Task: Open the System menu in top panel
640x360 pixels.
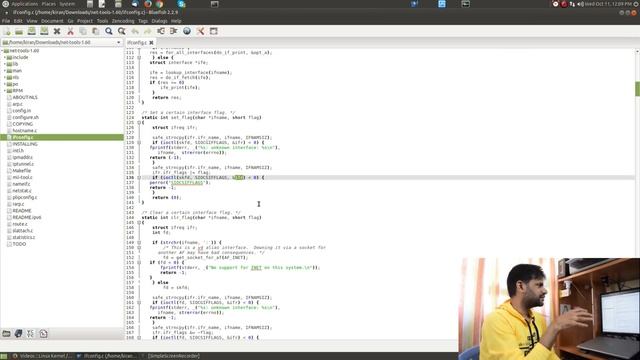Action: click(x=67, y=4)
